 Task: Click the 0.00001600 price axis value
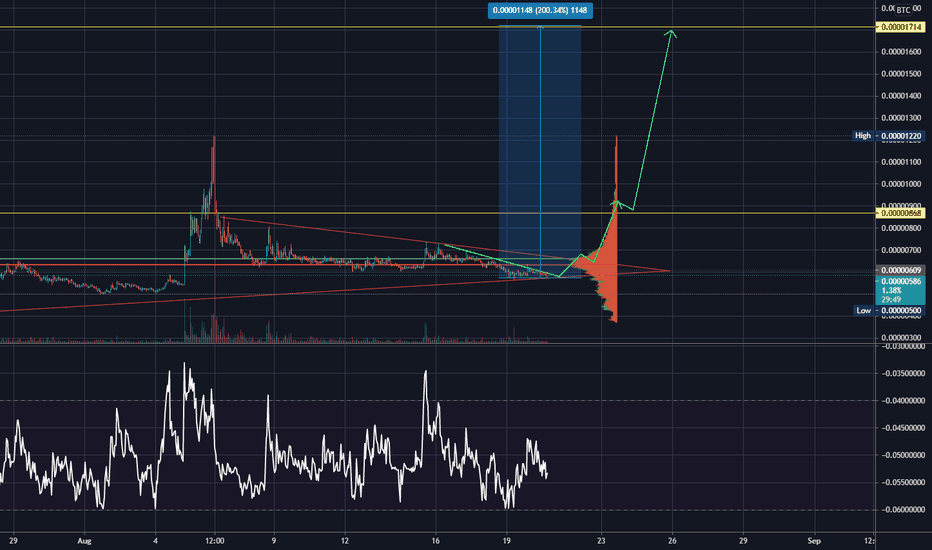point(901,52)
